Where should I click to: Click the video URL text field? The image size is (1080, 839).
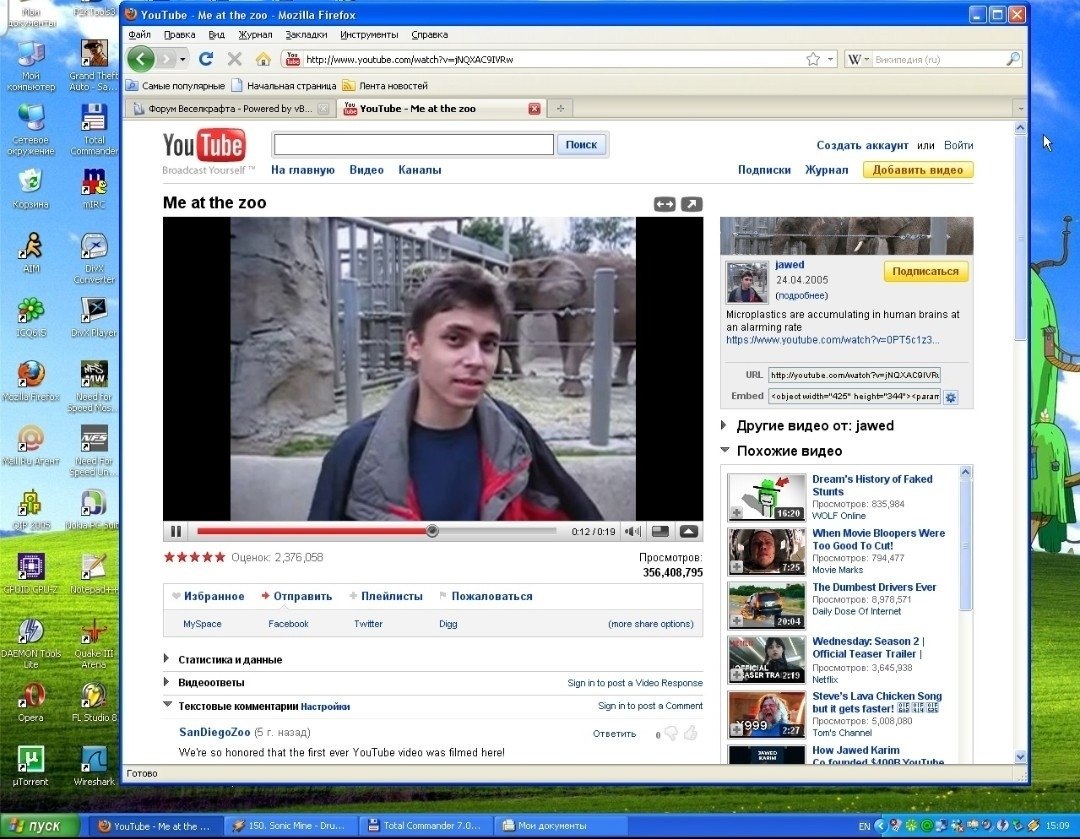[854, 375]
